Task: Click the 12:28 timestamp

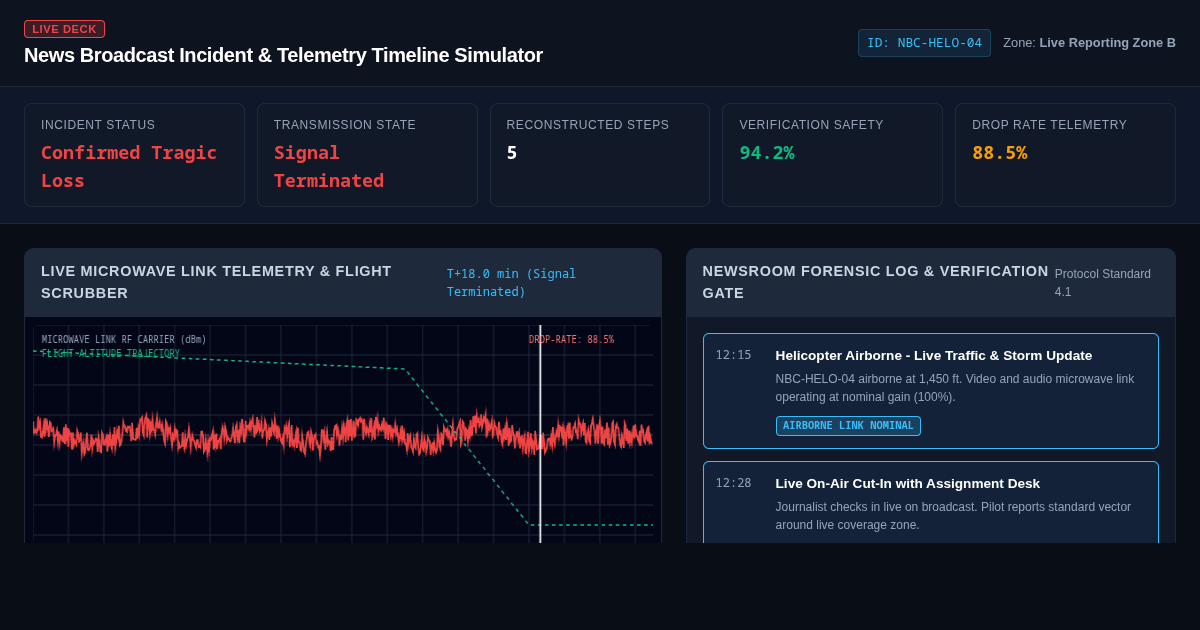Action: point(733,483)
